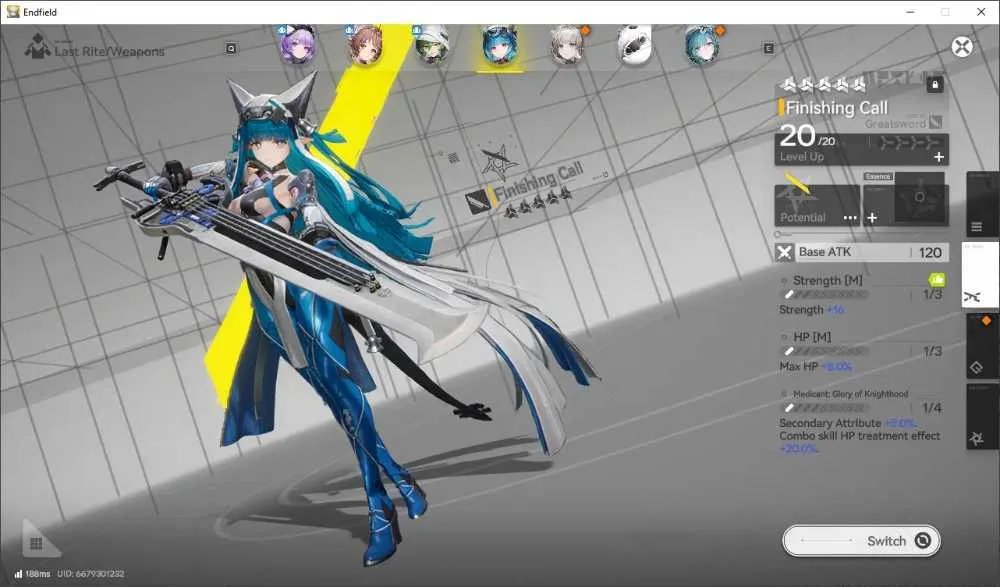Close the weapons screen with X icon
The image size is (1000, 587).
click(x=962, y=47)
